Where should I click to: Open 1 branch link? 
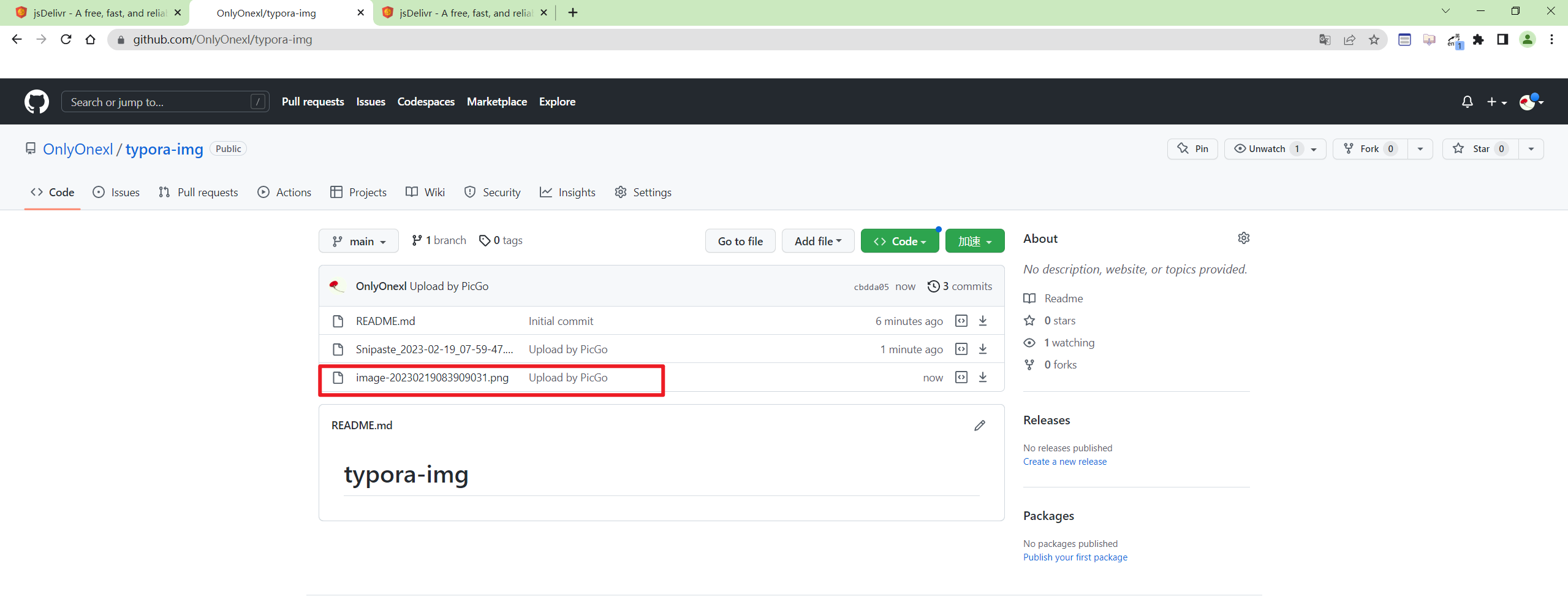click(439, 240)
